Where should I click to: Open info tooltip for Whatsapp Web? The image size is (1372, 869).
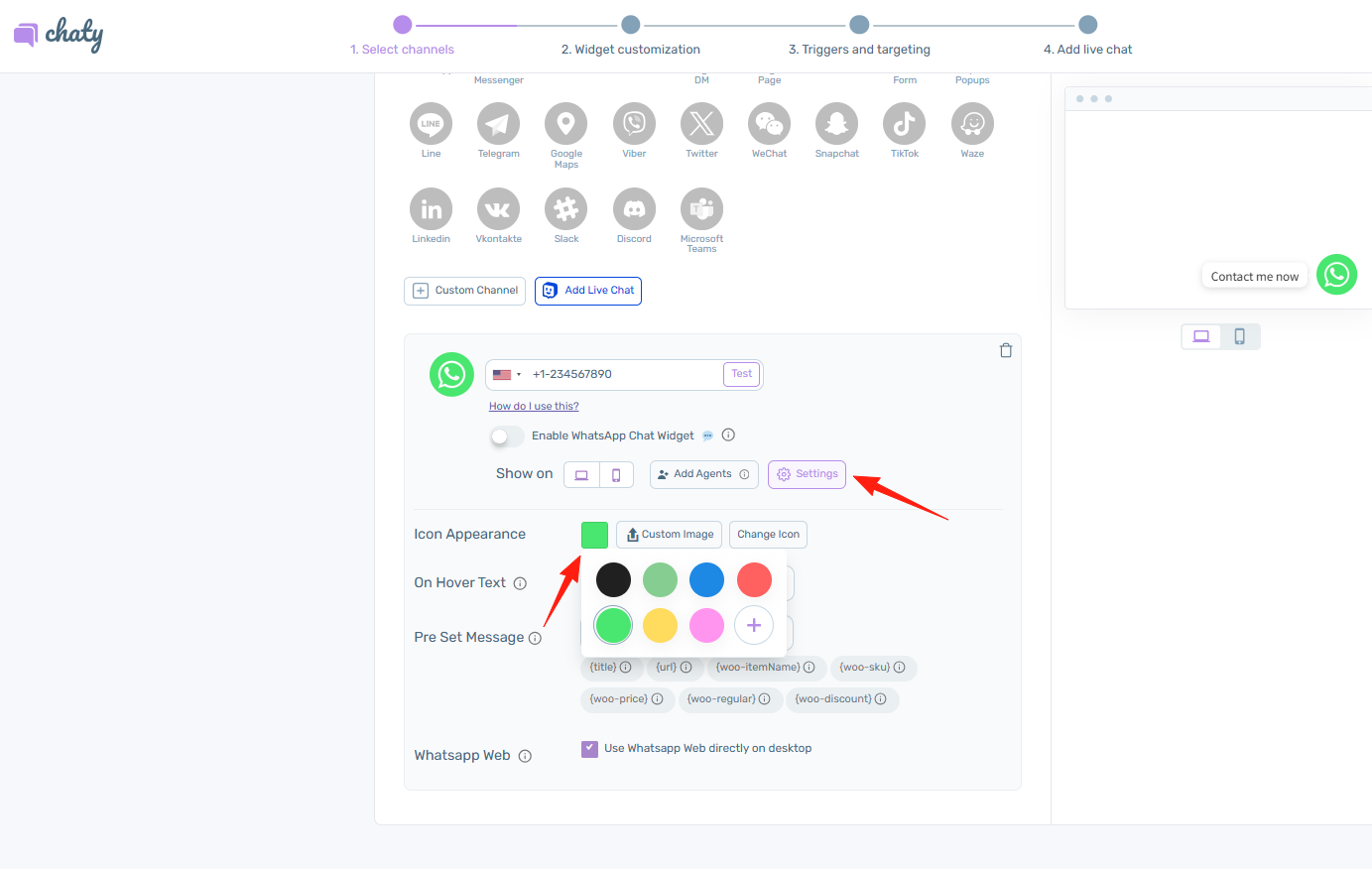pyautogui.click(x=525, y=756)
